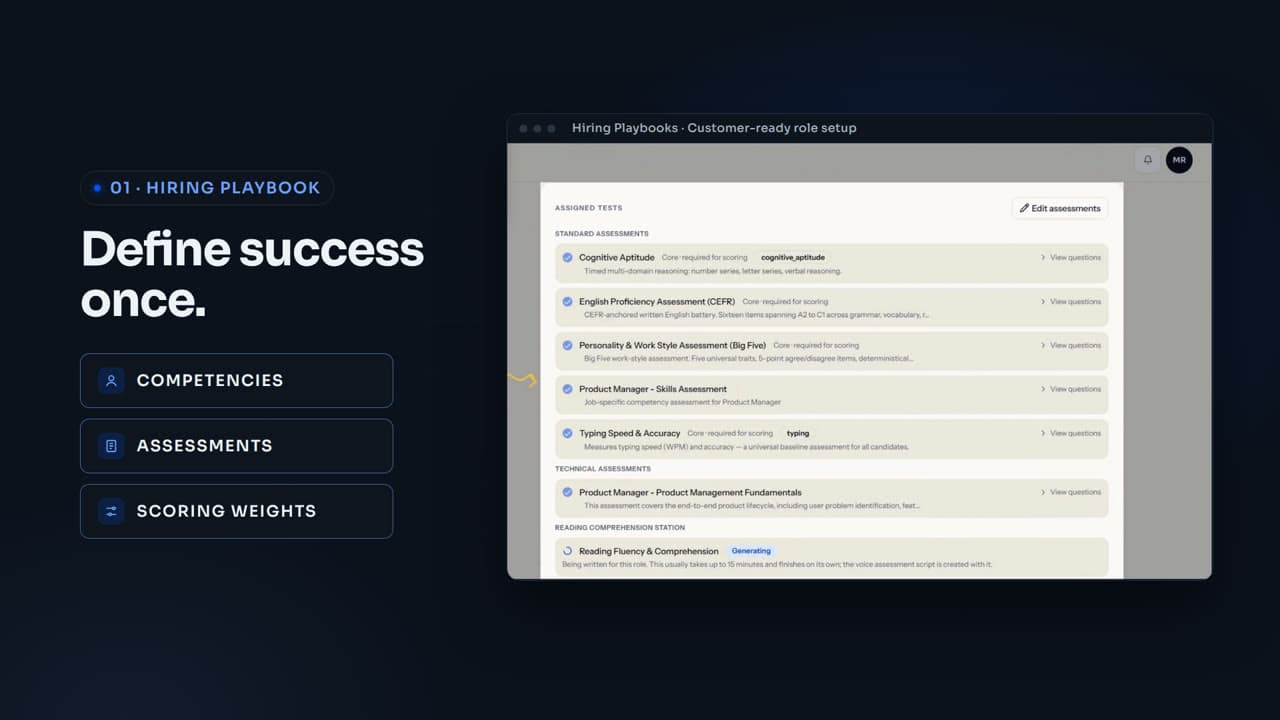Click 'Core·required for scoring' on Cognitive Aptitude row
The image size is (1280, 720).
(x=705, y=257)
